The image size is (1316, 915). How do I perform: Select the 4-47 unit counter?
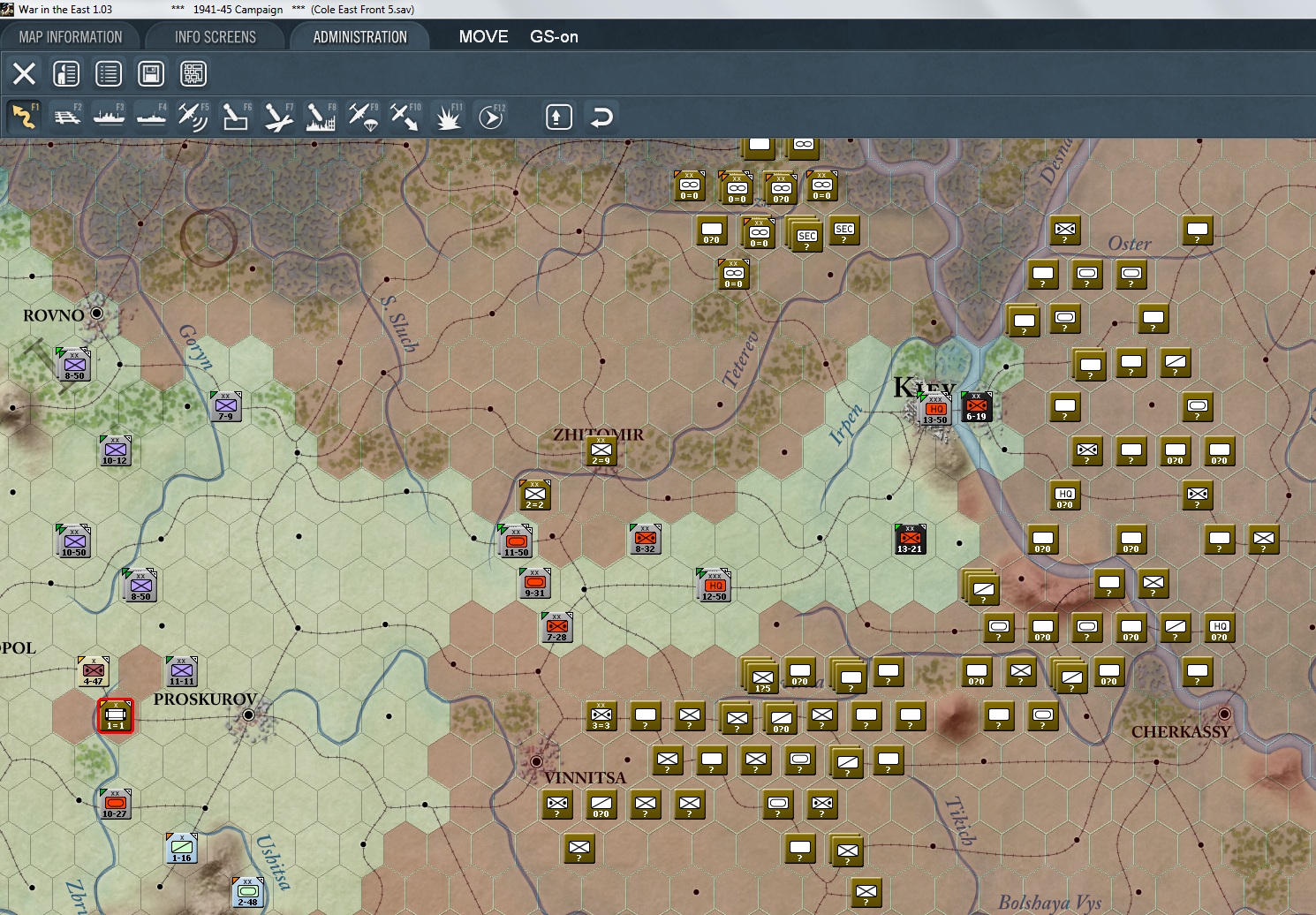(94, 671)
